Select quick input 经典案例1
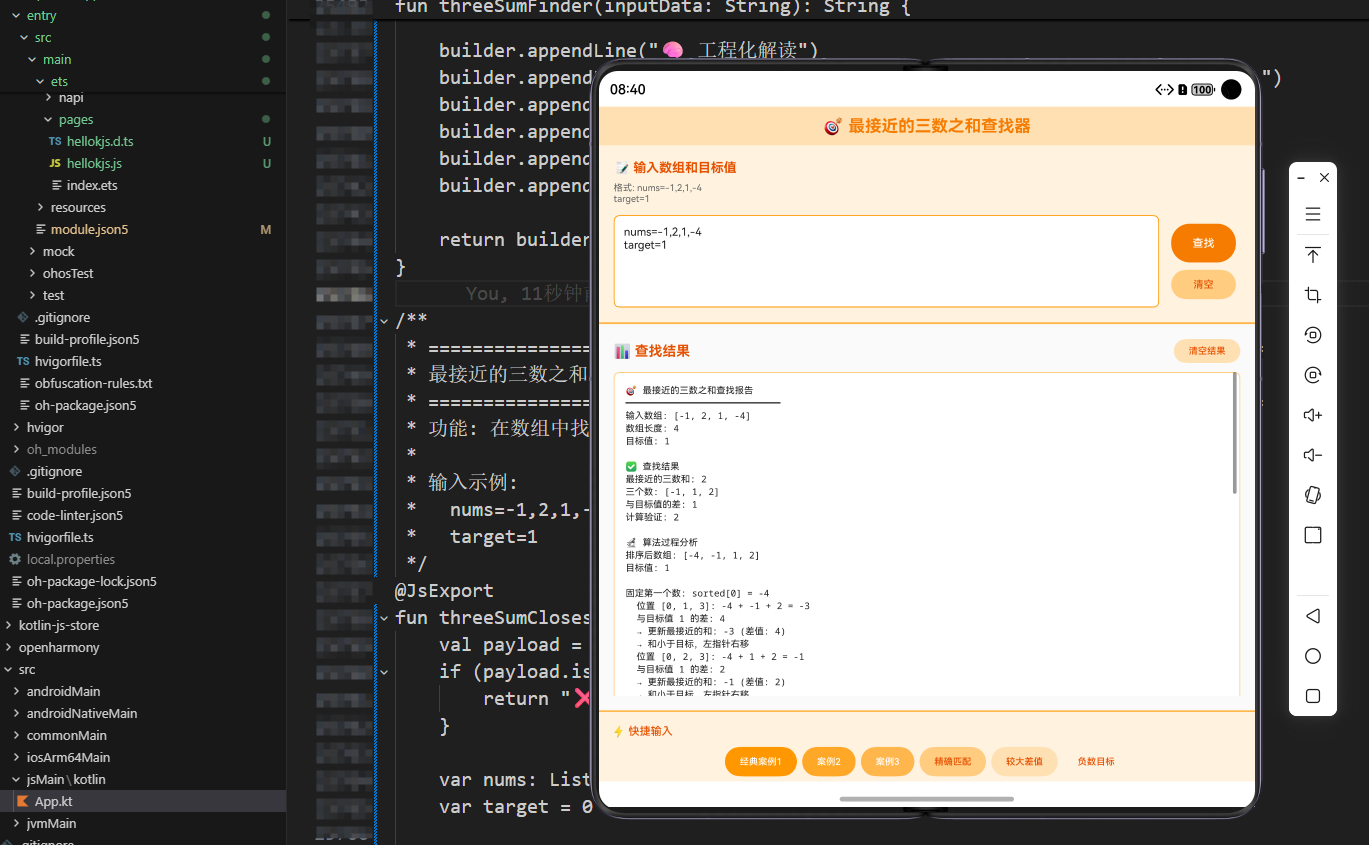Viewport: 1369px width, 845px height. click(760, 761)
